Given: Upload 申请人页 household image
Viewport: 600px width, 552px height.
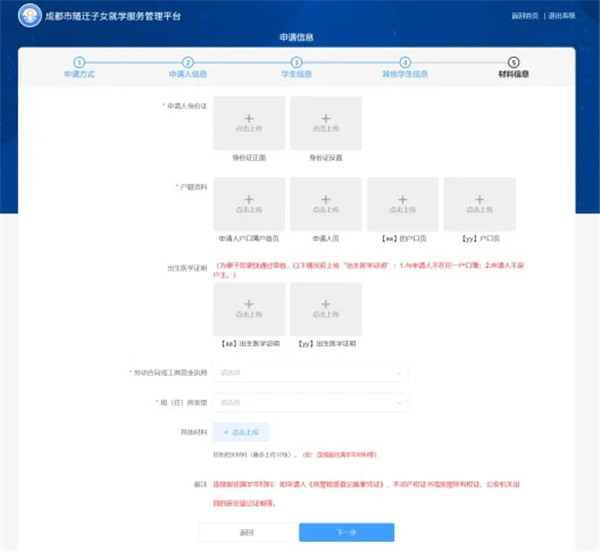Looking at the screenshot, I should pyautogui.click(x=326, y=204).
